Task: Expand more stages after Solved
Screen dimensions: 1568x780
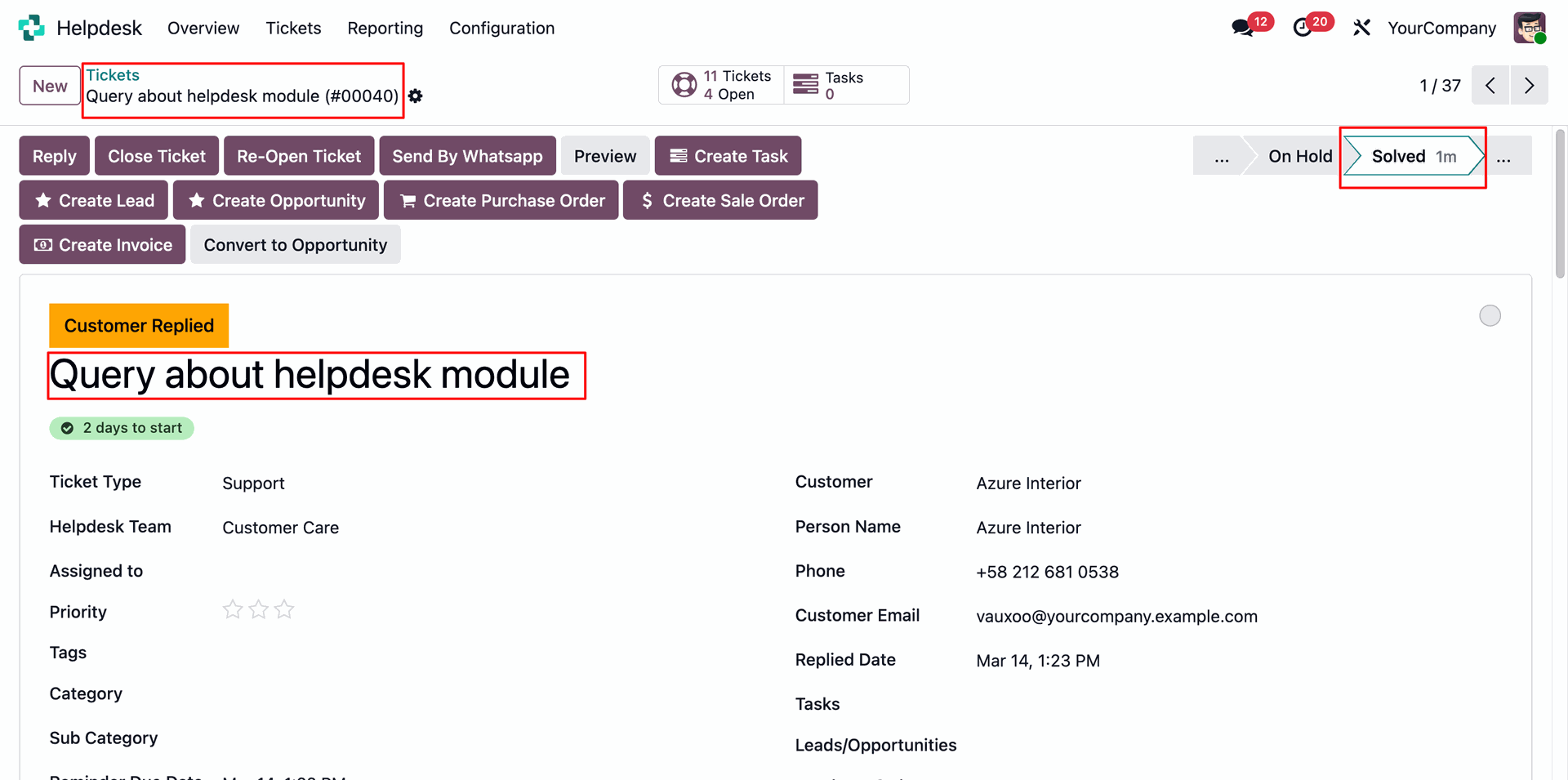Action: pos(1503,156)
